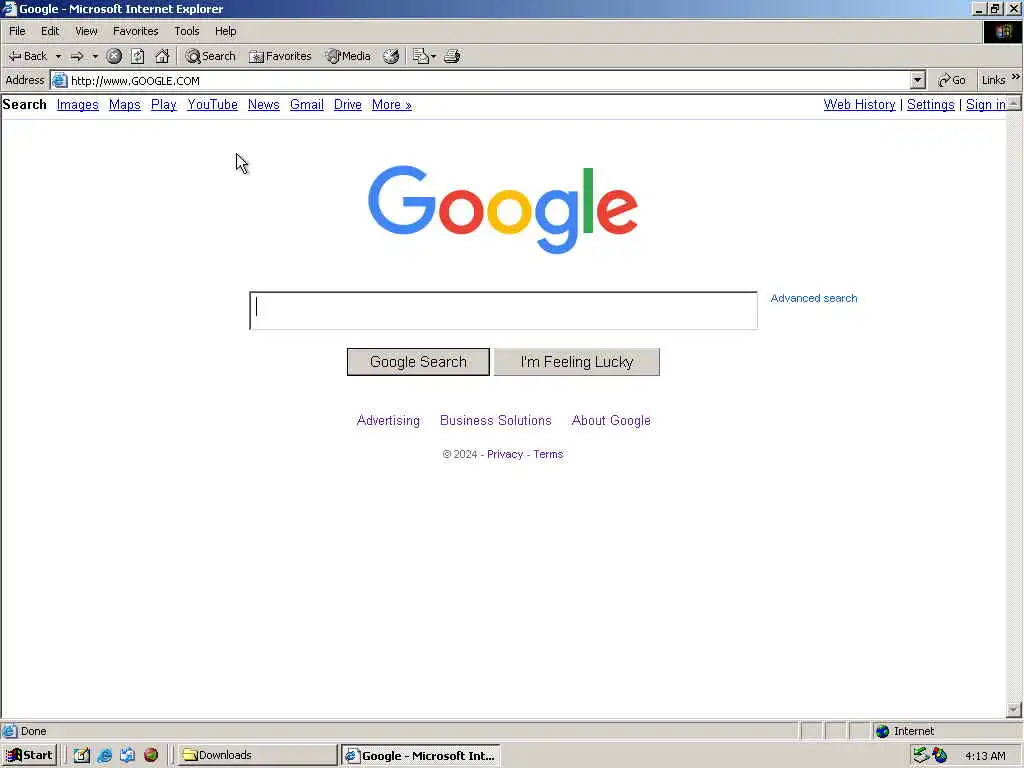
Task: Click the red round Quick Launch icon
Action: click(151, 756)
